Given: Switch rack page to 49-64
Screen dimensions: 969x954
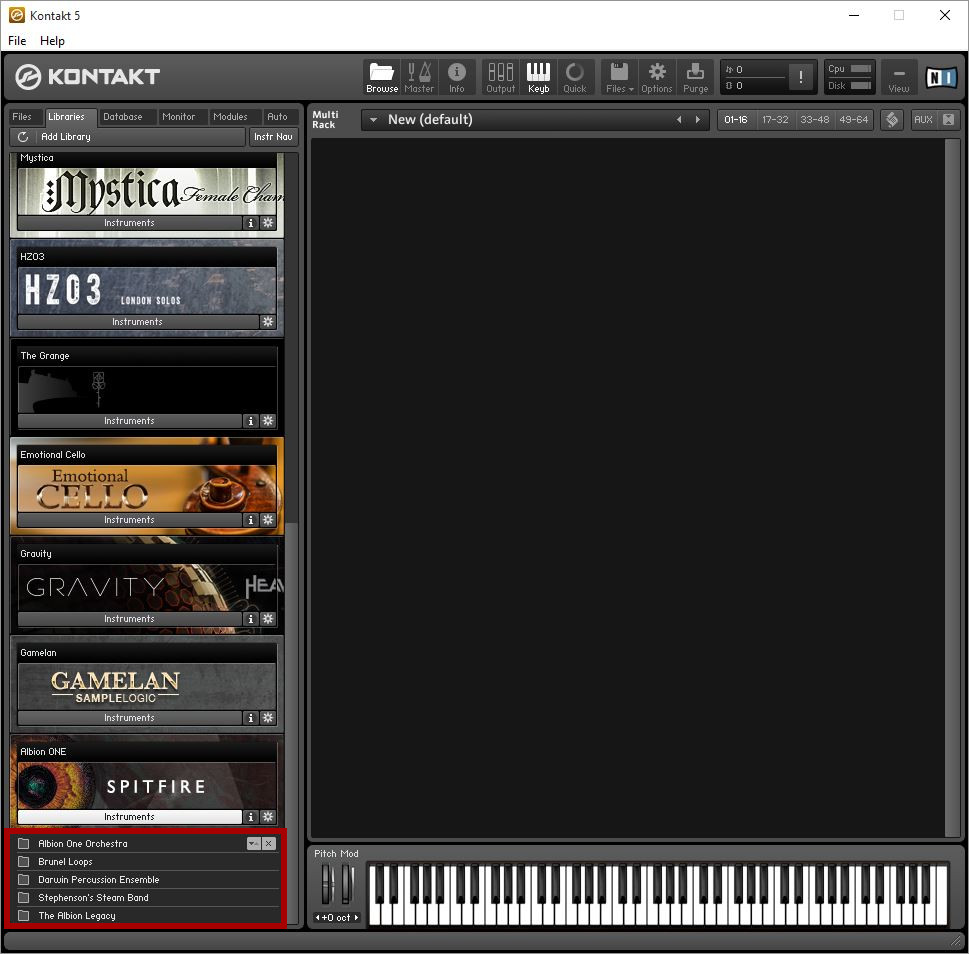Looking at the screenshot, I should point(853,119).
